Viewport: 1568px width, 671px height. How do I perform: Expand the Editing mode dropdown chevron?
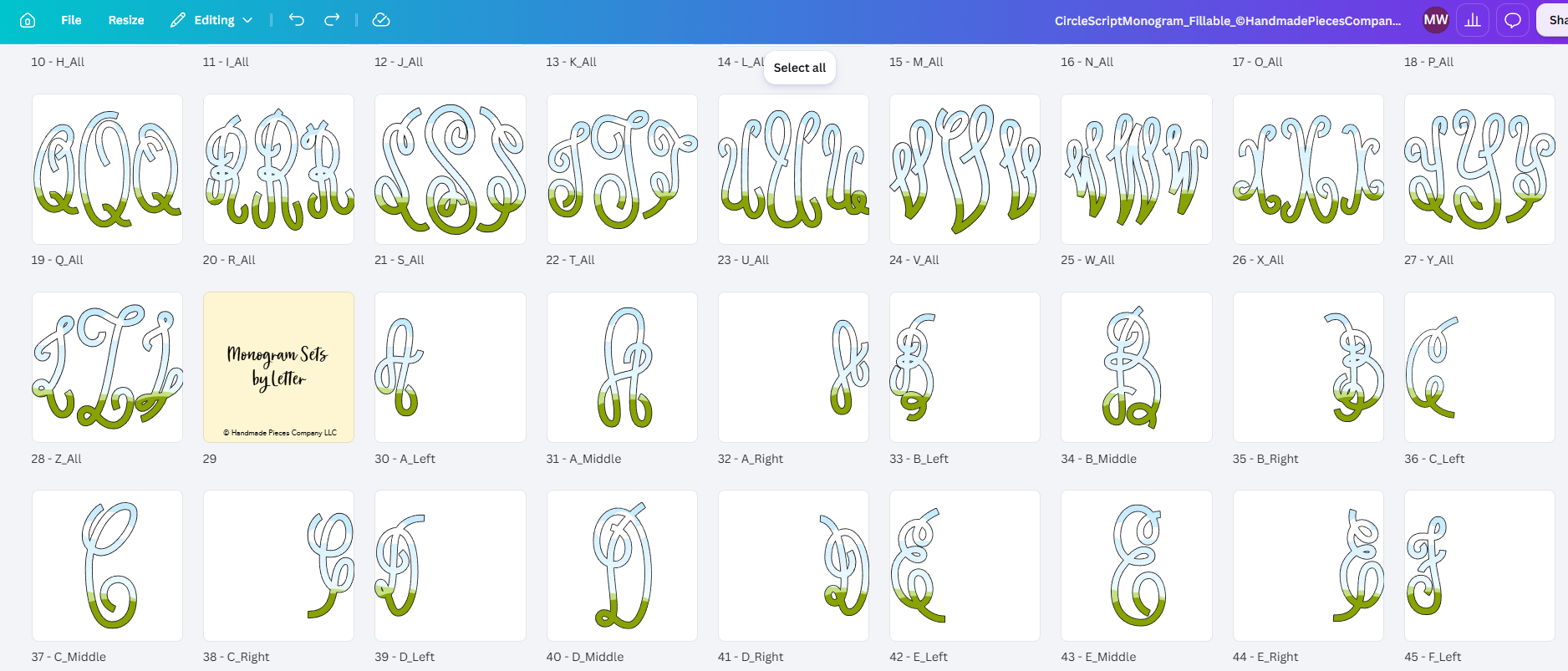coord(247,20)
